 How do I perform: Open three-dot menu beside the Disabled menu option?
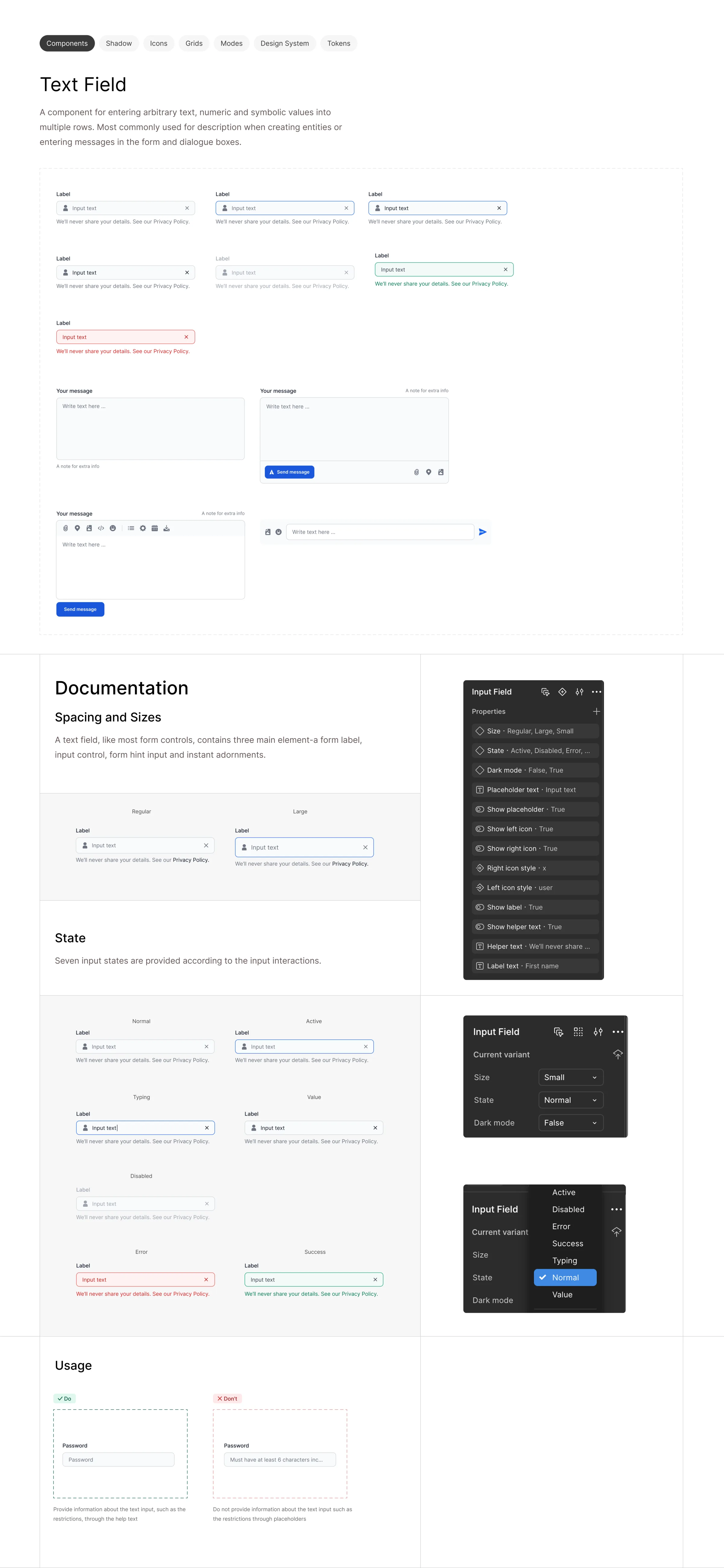616,1209
